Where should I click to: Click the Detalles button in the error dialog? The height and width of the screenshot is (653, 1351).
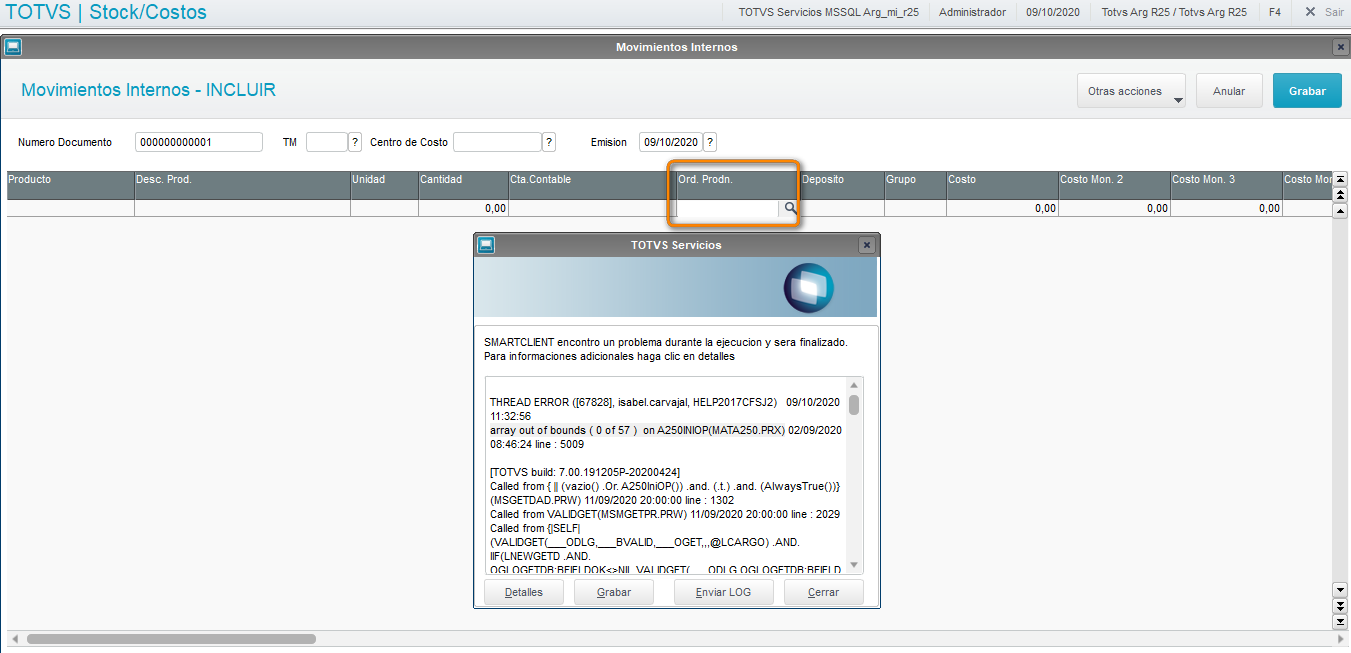[524, 592]
